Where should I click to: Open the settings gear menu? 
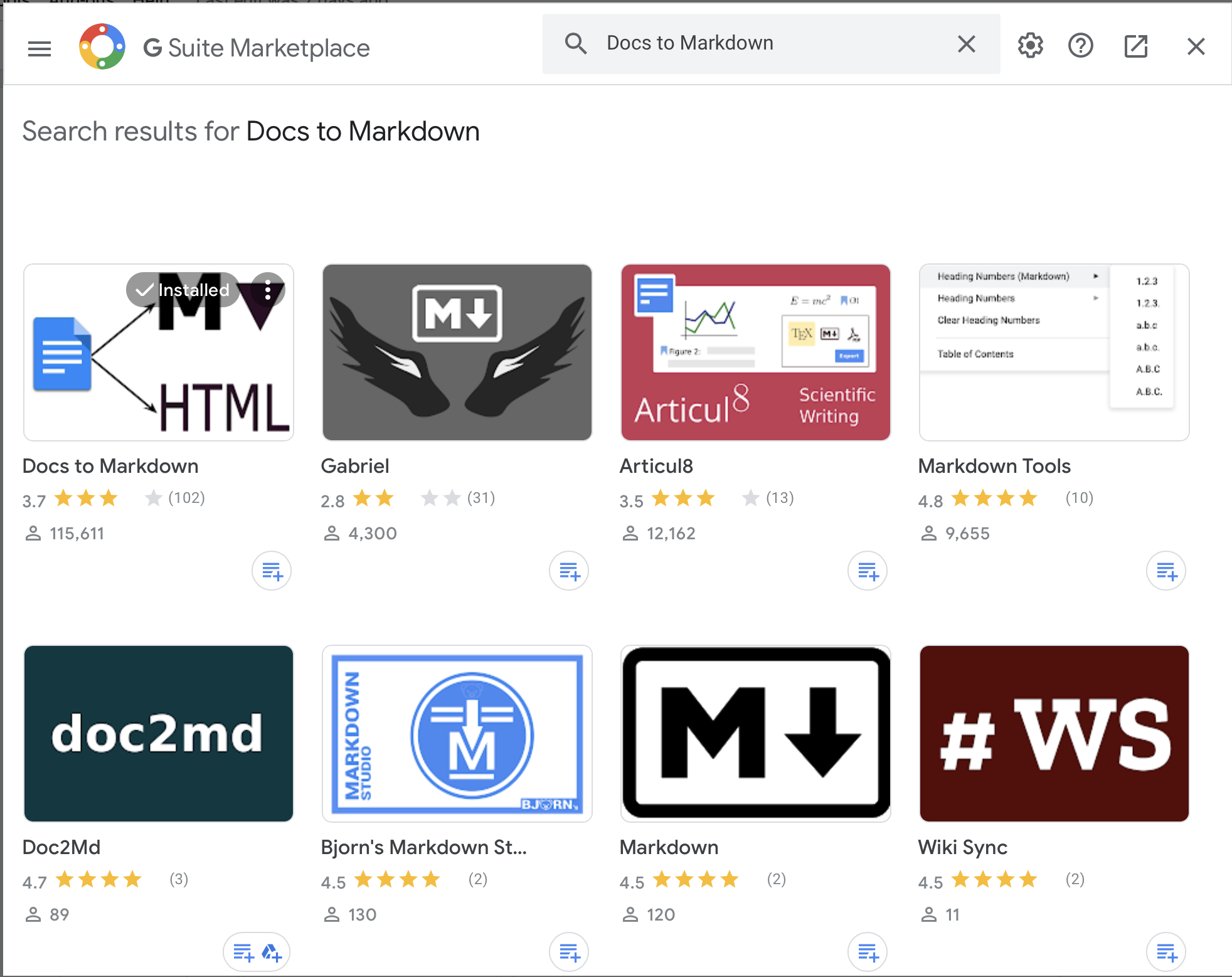pyautogui.click(x=1030, y=46)
